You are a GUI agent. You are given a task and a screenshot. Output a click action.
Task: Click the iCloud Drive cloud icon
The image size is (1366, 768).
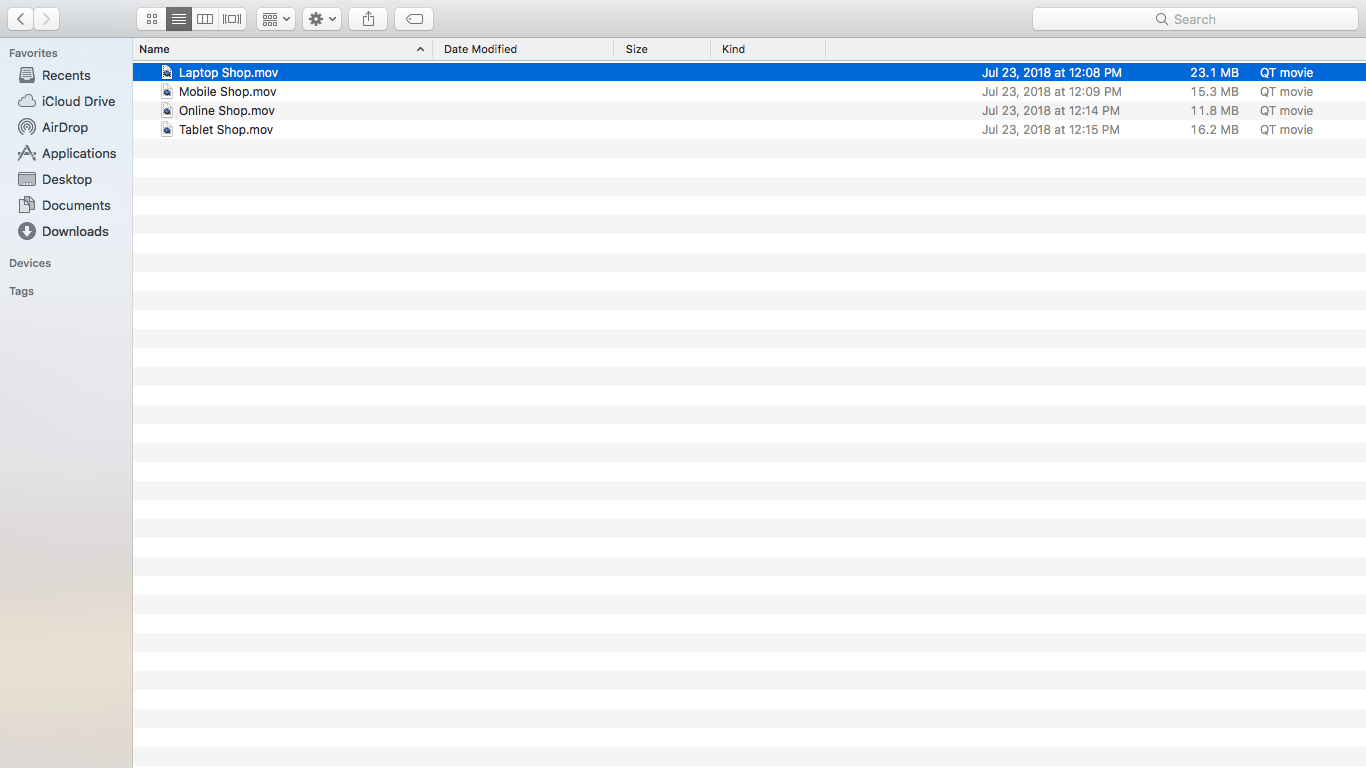(x=27, y=101)
